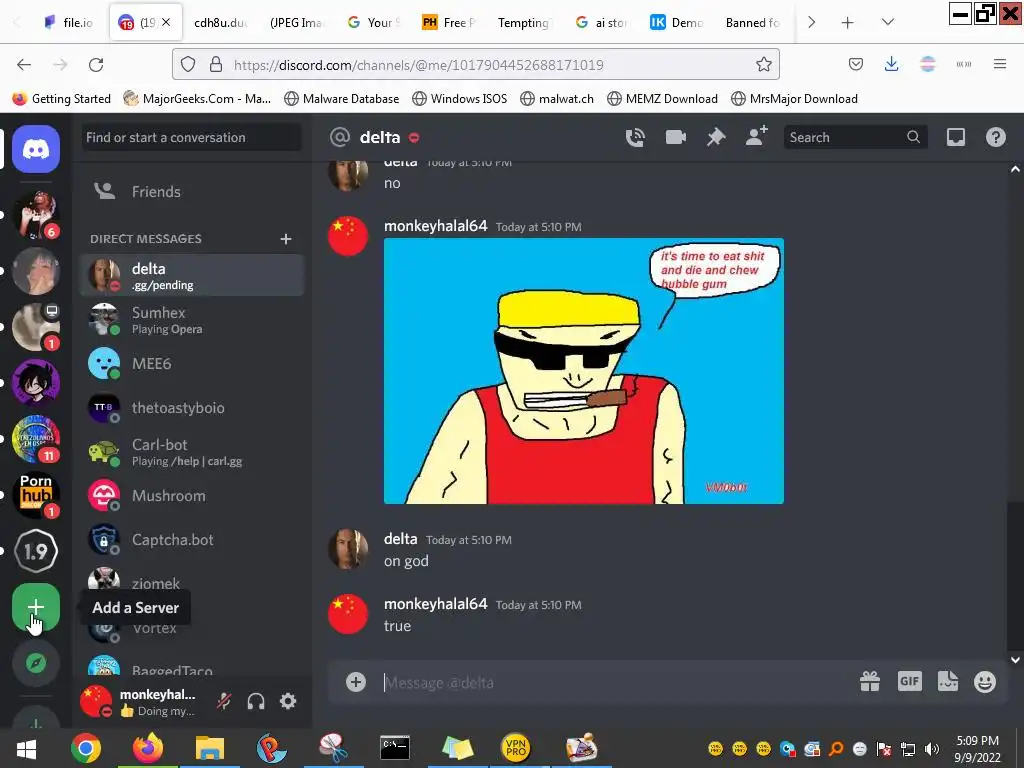Add friends to DM icon
This screenshot has height=768, width=1024.
(756, 136)
